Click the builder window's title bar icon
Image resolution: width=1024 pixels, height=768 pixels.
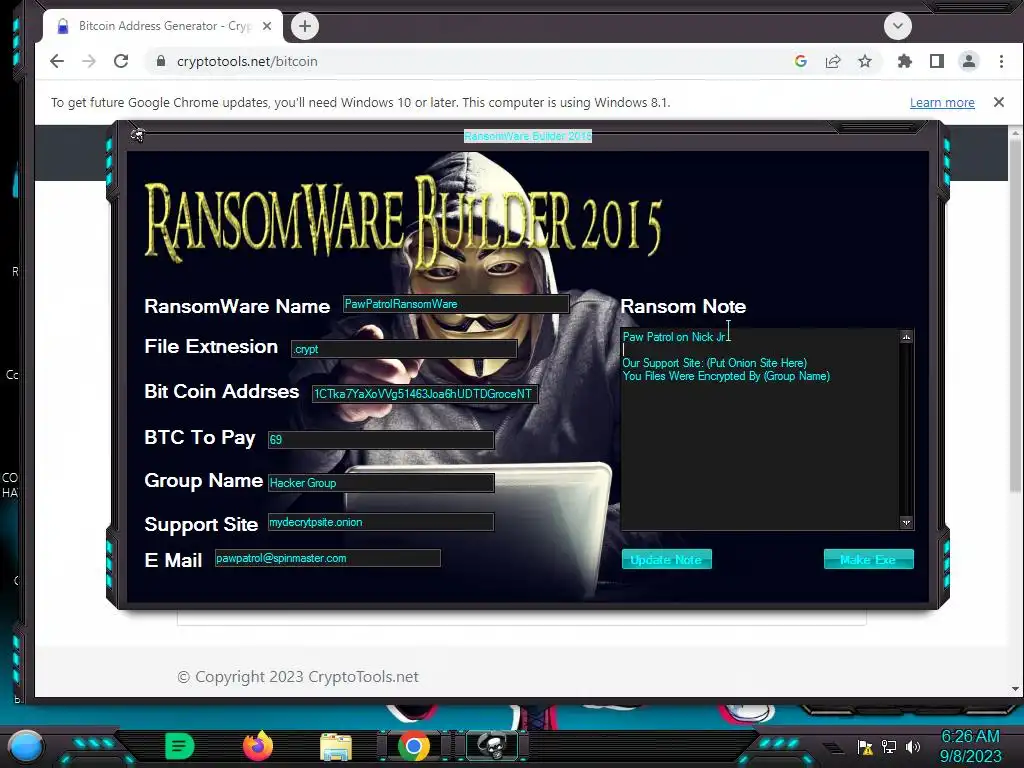[137, 135]
